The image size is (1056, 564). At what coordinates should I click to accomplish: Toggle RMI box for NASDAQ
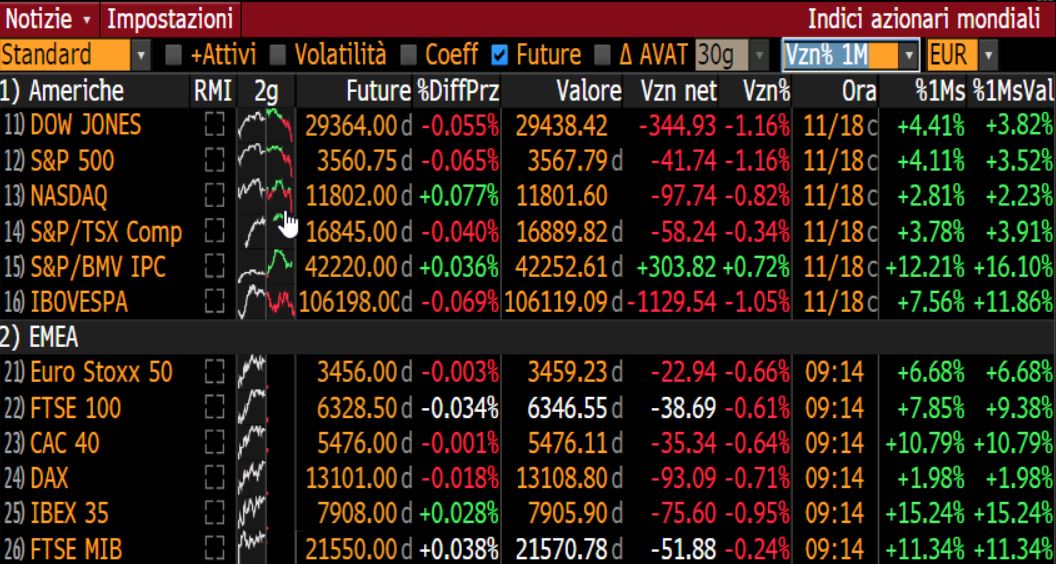point(214,197)
